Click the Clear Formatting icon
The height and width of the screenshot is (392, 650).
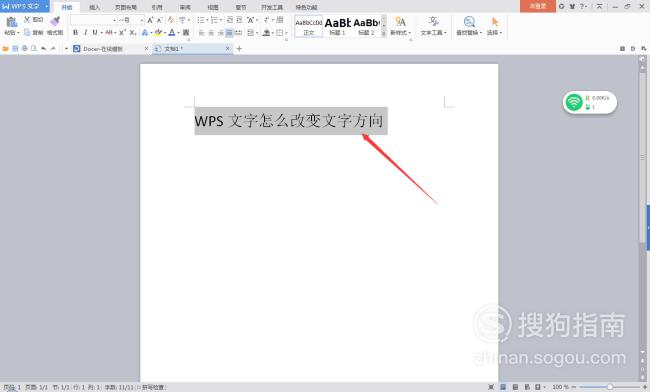(171, 20)
